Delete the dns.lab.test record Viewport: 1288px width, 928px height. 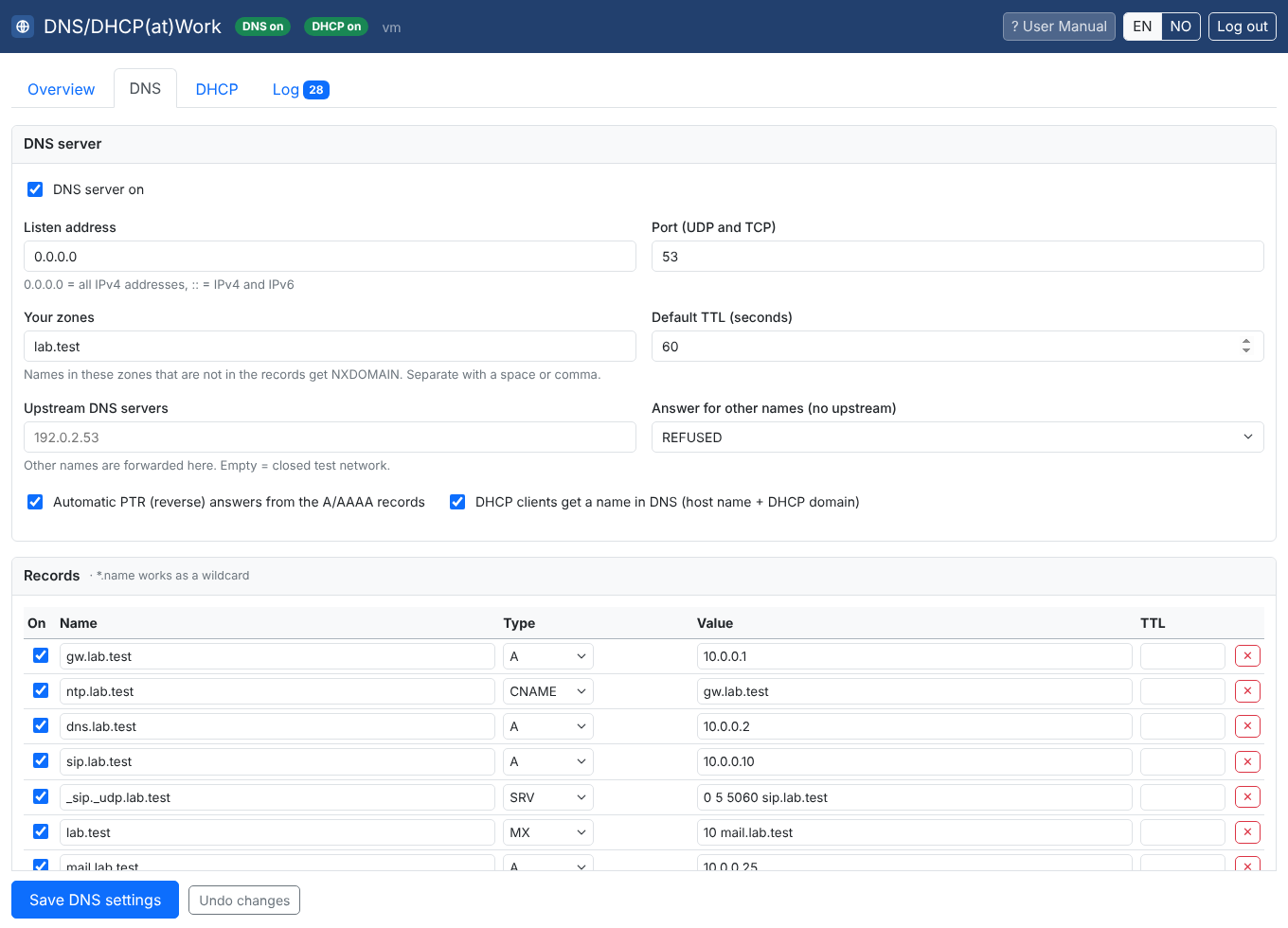click(1247, 726)
